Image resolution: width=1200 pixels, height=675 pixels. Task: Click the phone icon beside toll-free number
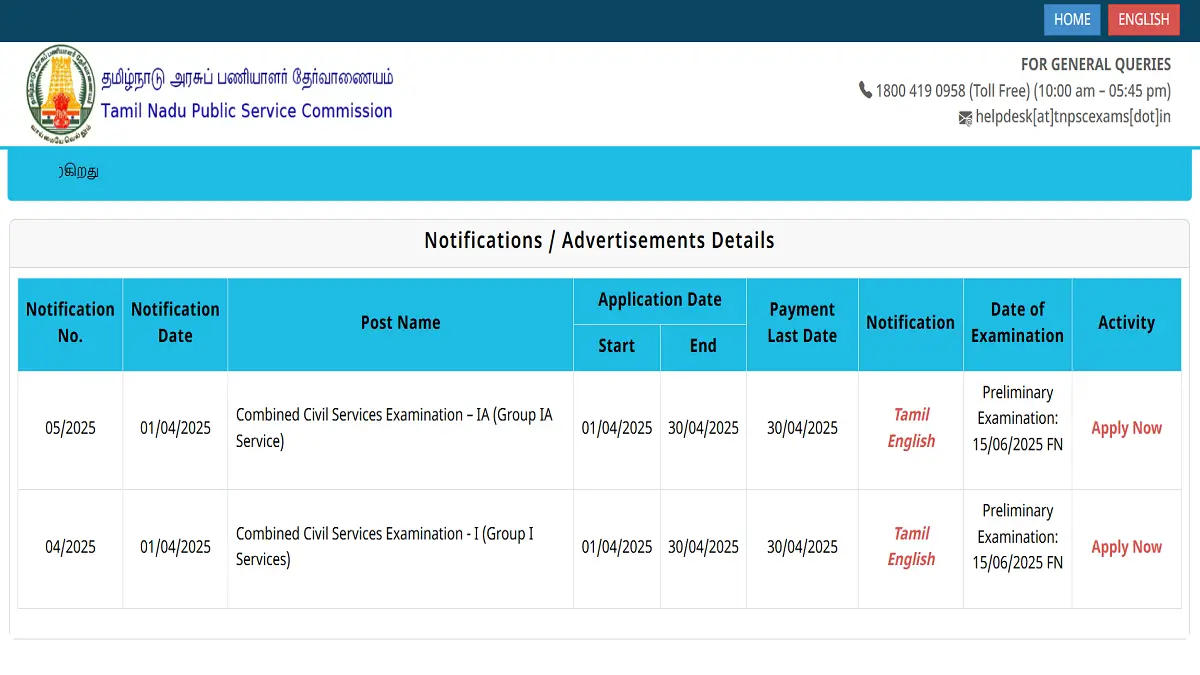(865, 90)
